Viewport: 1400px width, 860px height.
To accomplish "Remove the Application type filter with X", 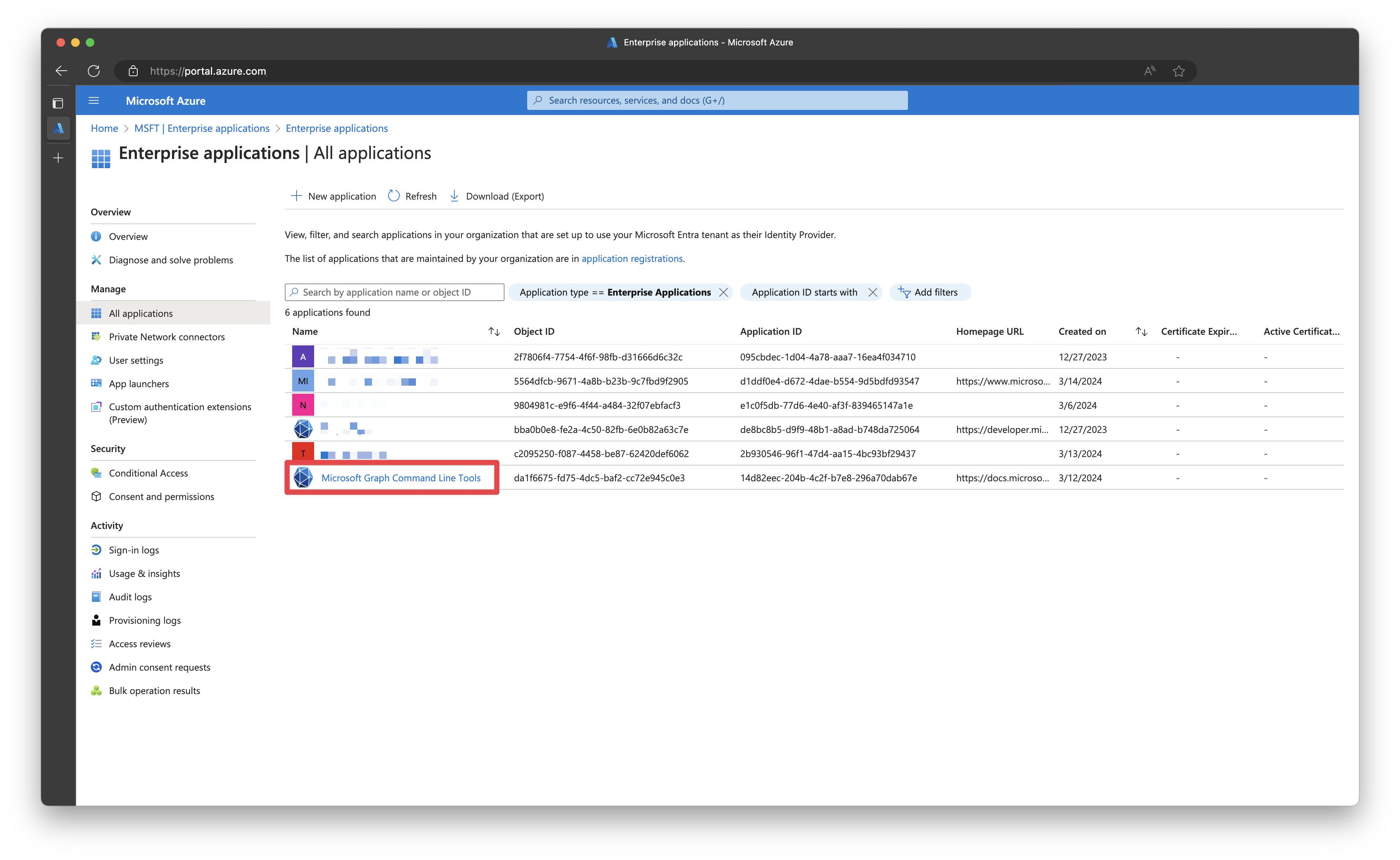I will pos(723,292).
